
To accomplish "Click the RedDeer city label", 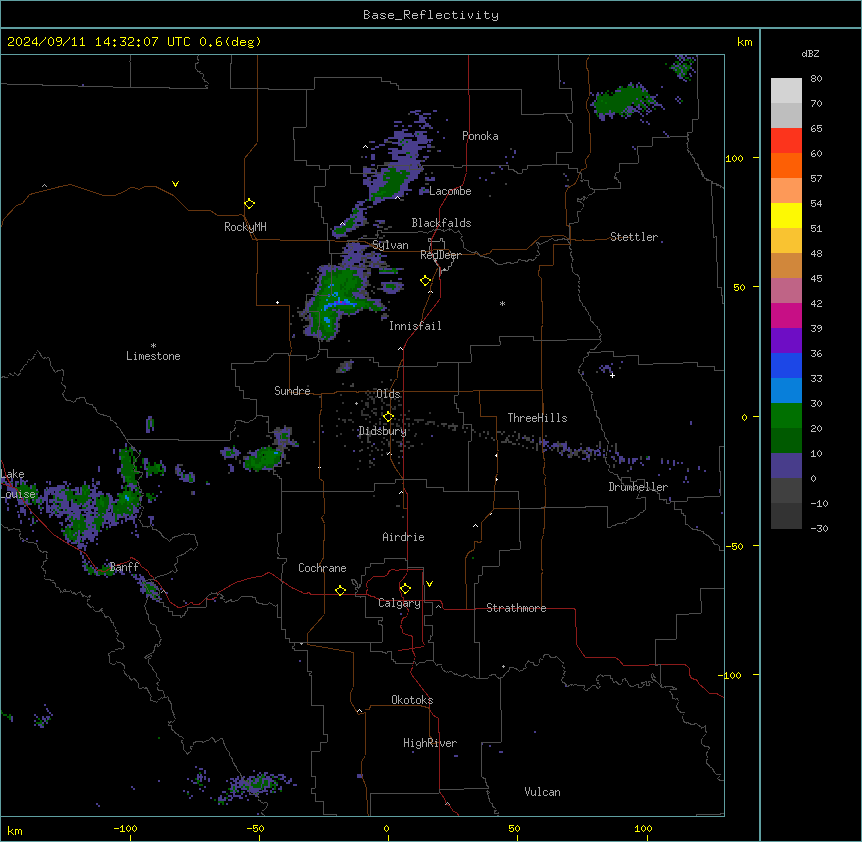I will coord(440,255).
